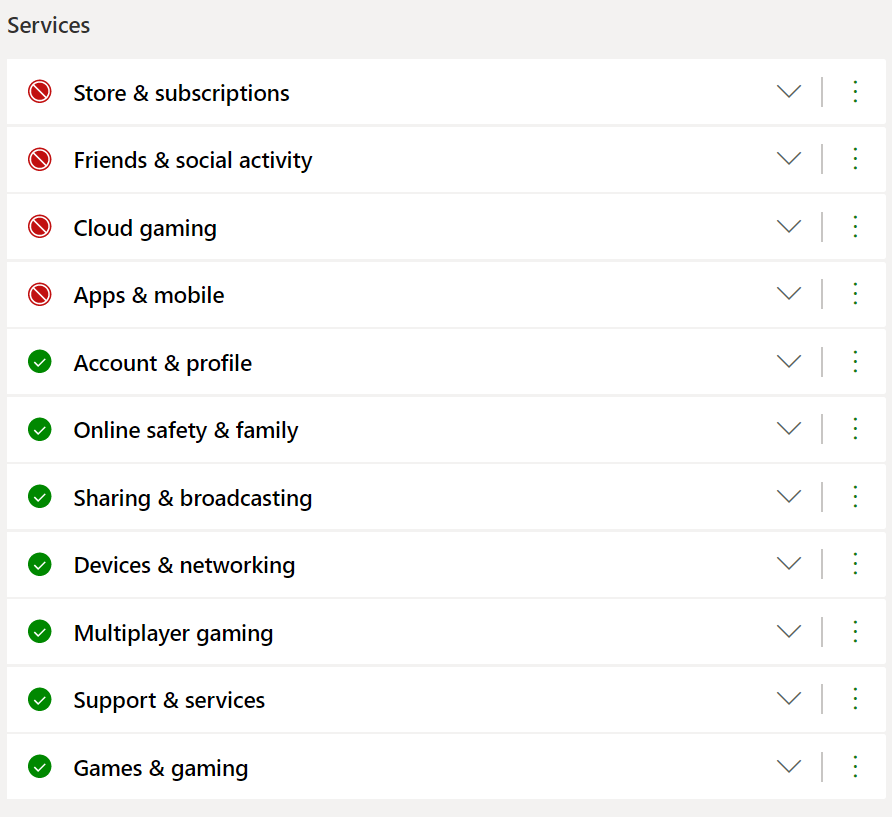
Task: Select the Friends & social activity row label
Action: click(x=193, y=160)
